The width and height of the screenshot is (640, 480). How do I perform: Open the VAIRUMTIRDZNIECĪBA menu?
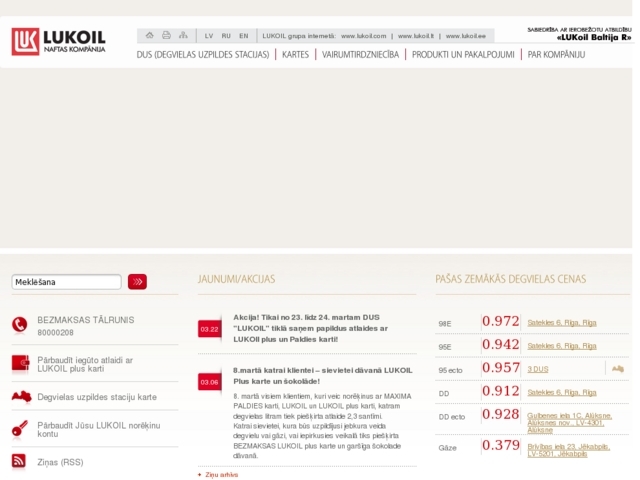pos(360,55)
